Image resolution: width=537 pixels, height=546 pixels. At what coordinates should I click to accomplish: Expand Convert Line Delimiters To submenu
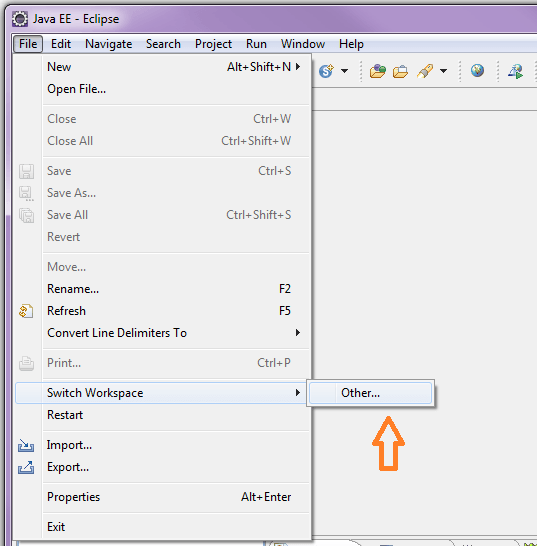(x=298, y=333)
